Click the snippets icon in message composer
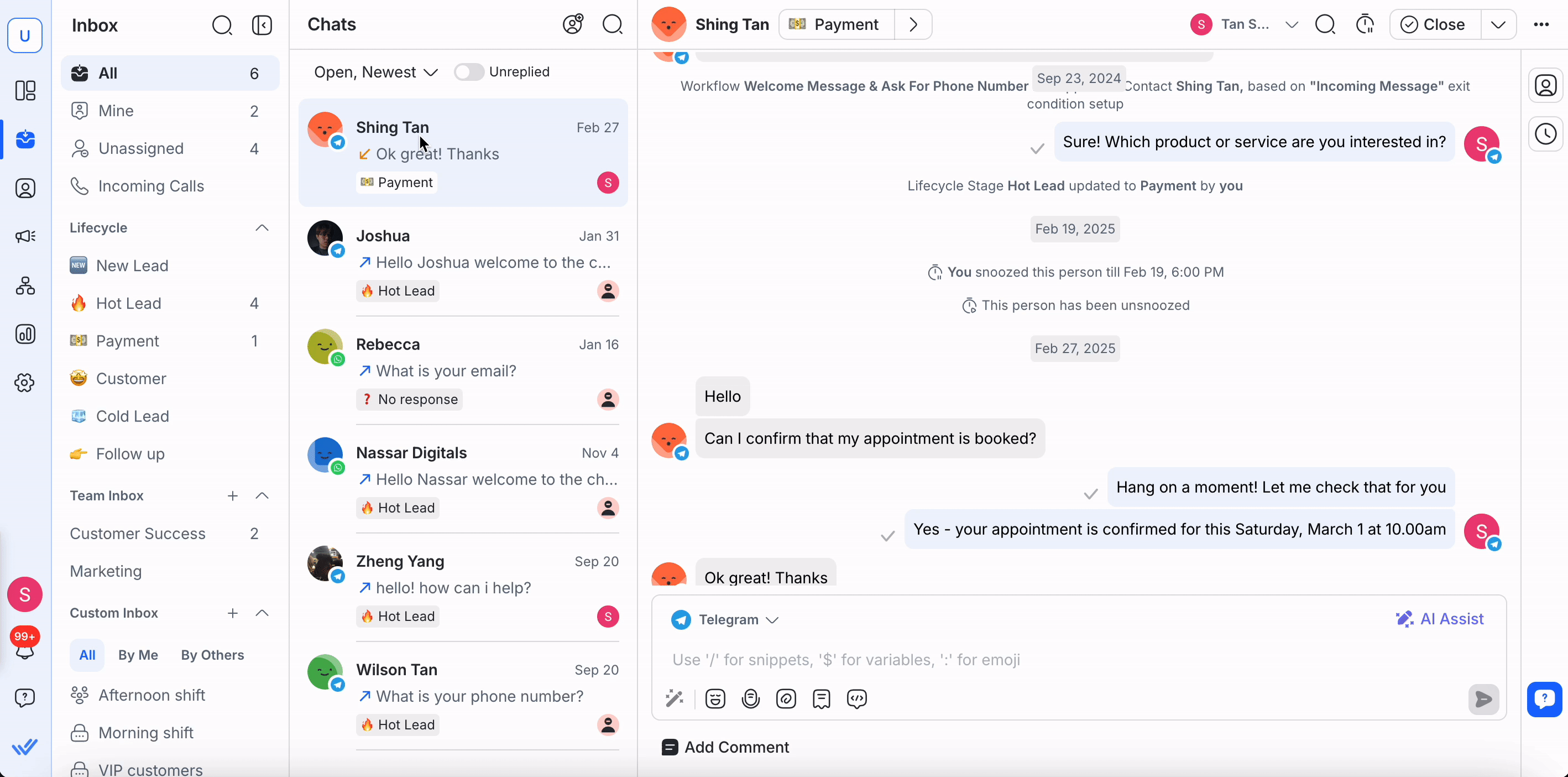1568x777 pixels. click(821, 698)
